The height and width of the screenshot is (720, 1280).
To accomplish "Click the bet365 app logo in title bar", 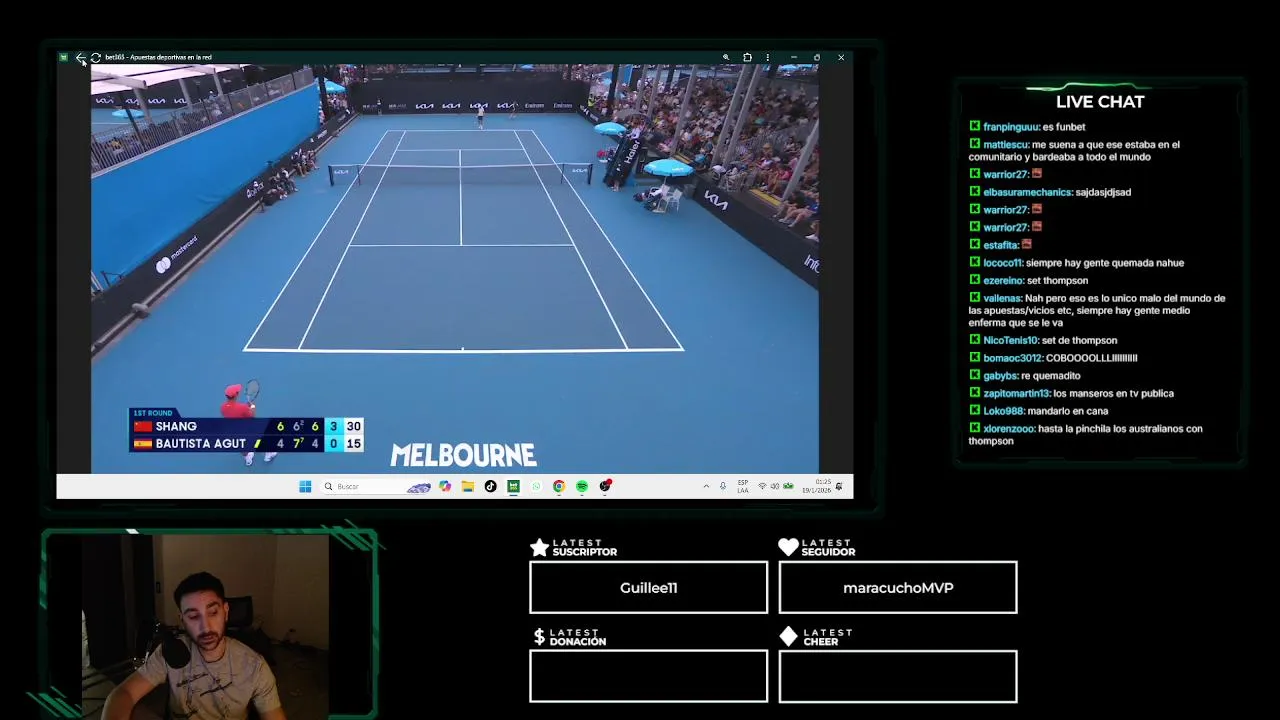I will point(64,58).
